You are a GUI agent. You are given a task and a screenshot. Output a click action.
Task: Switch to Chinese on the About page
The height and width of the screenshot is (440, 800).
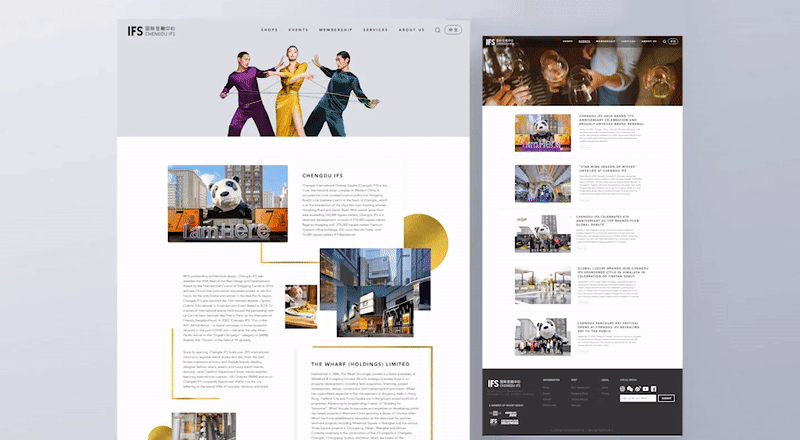453,30
